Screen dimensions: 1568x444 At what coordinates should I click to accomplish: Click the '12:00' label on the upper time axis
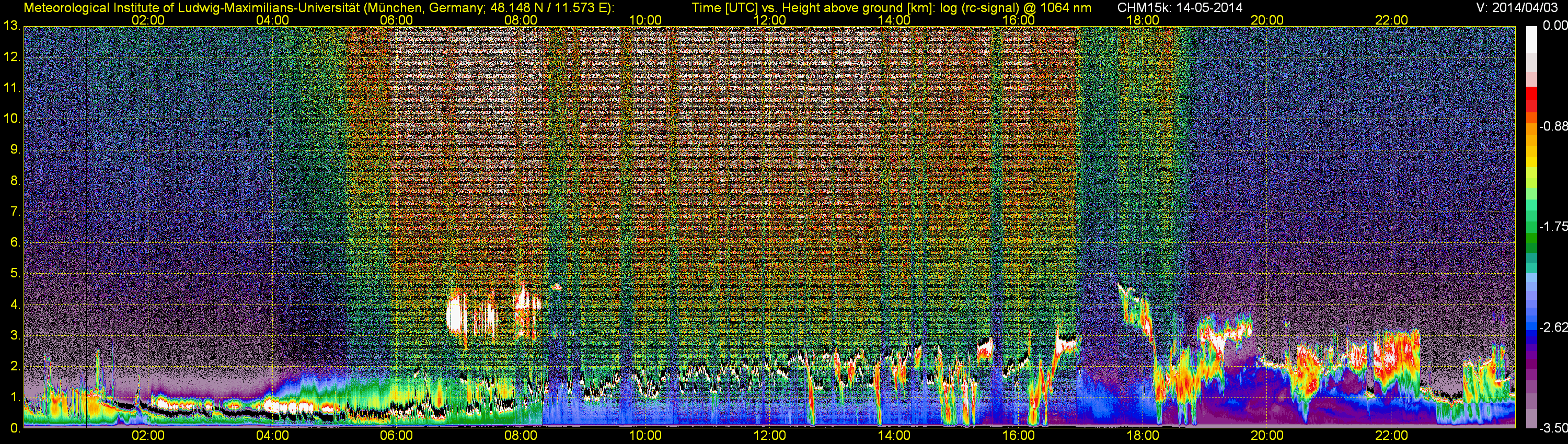(769, 20)
